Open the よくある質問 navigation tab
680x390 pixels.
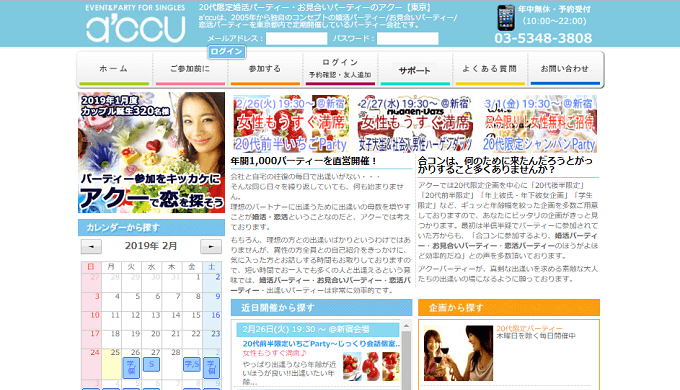(490, 69)
